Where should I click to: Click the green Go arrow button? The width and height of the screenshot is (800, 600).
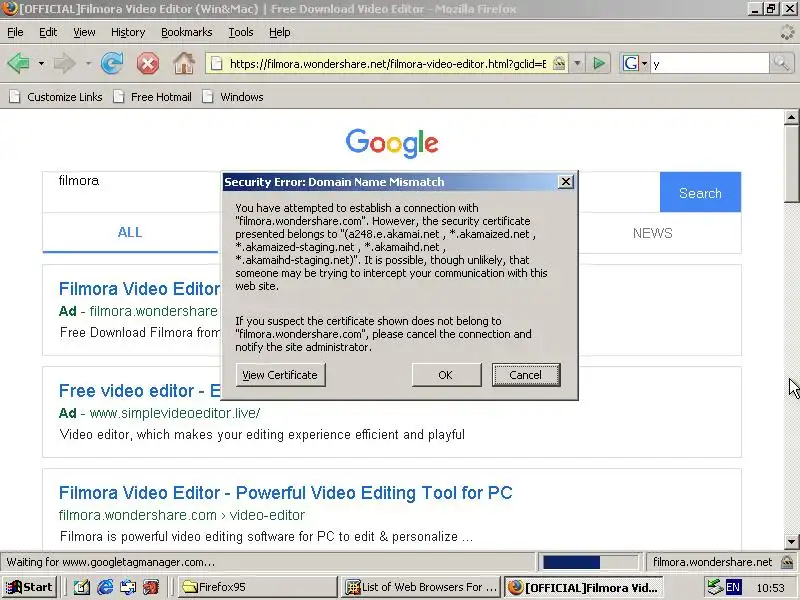(599, 64)
